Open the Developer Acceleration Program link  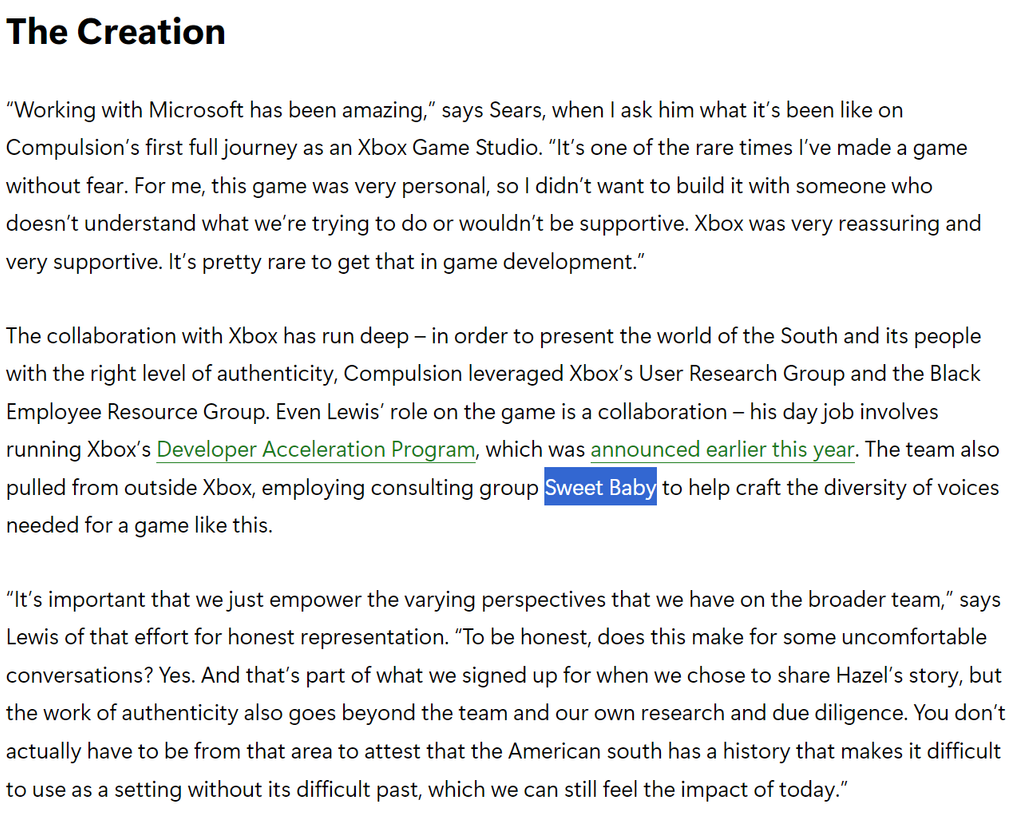315,450
